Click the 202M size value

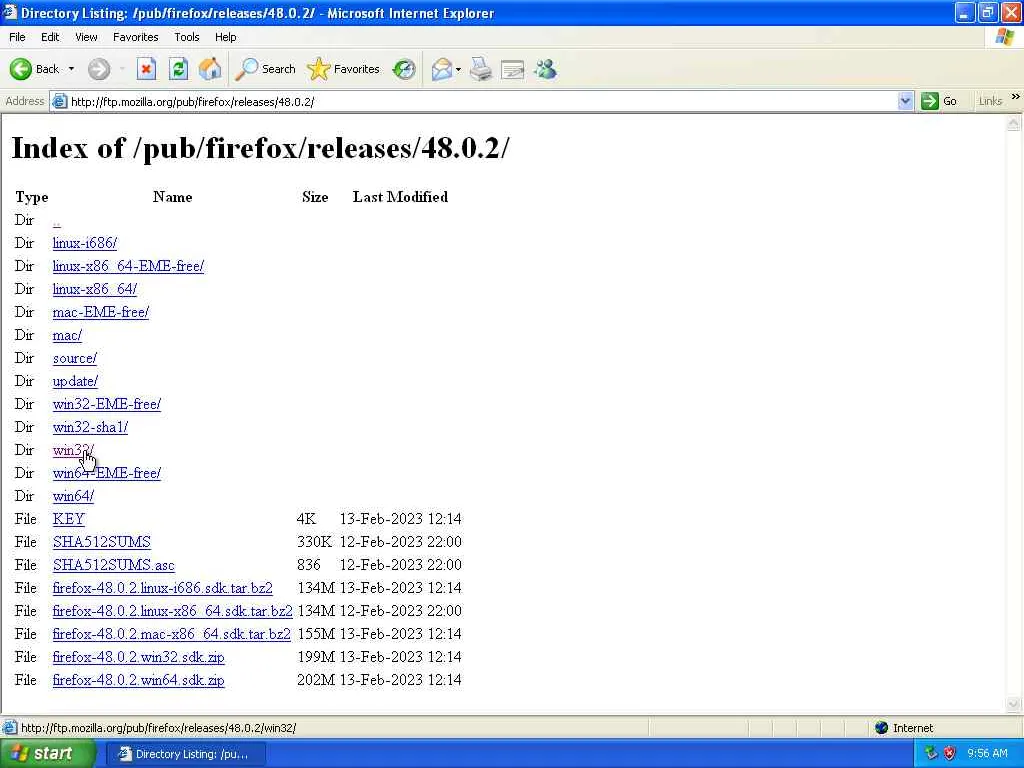coord(315,680)
